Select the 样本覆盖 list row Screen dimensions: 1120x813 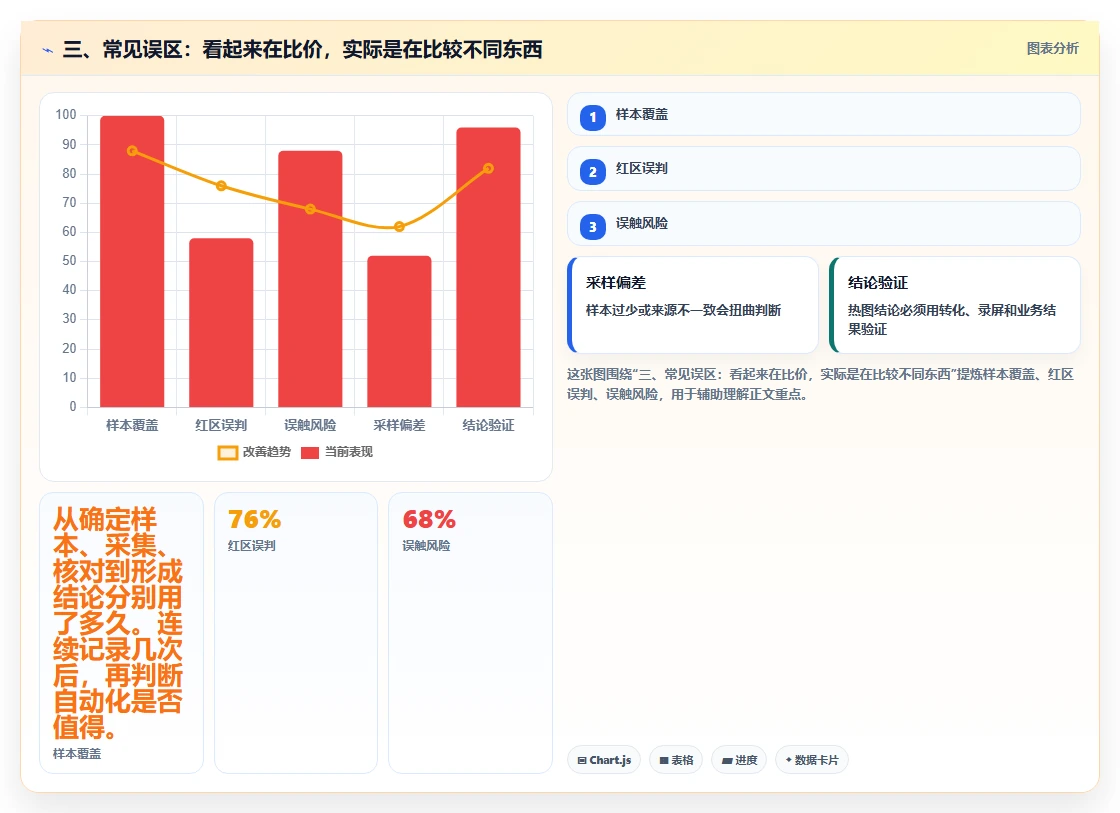pos(824,114)
